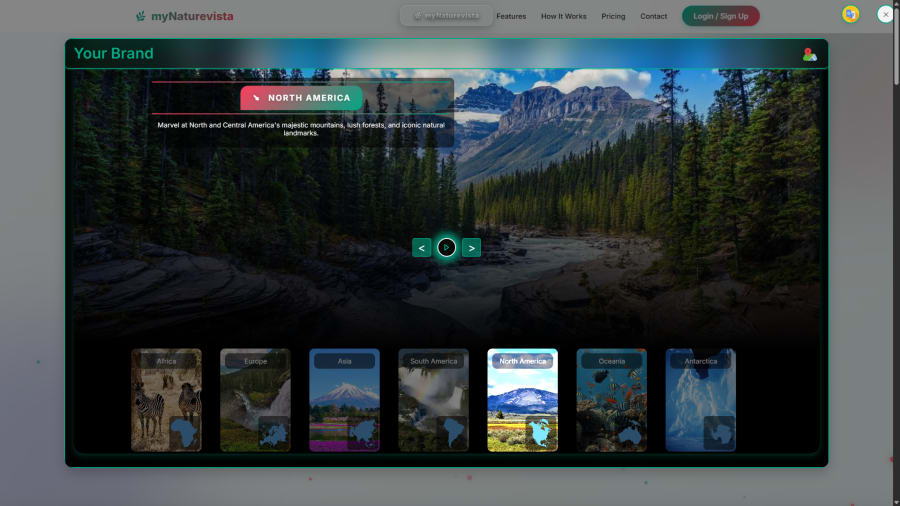Click the Africa continent map icon
The width and height of the screenshot is (900, 506).
pyautogui.click(x=184, y=433)
